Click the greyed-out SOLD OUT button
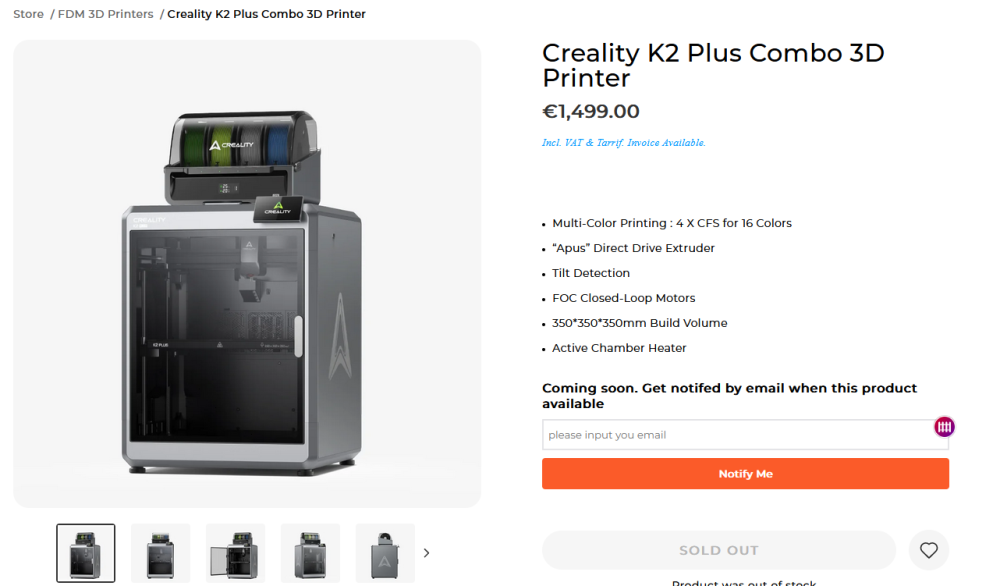This screenshot has height=586, width=1000. 718,550
